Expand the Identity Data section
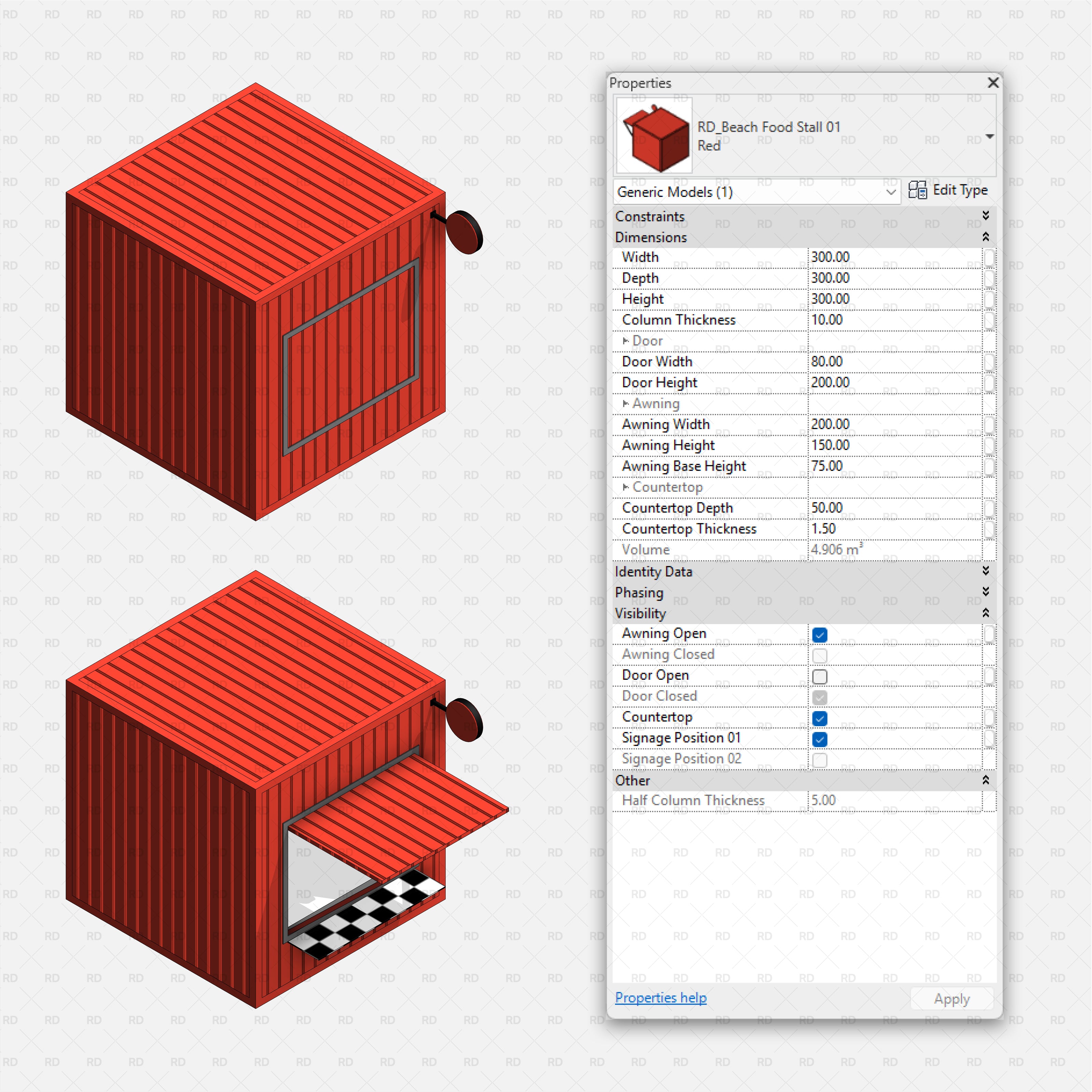This screenshot has height=1092, width=1092. [985, 571]
